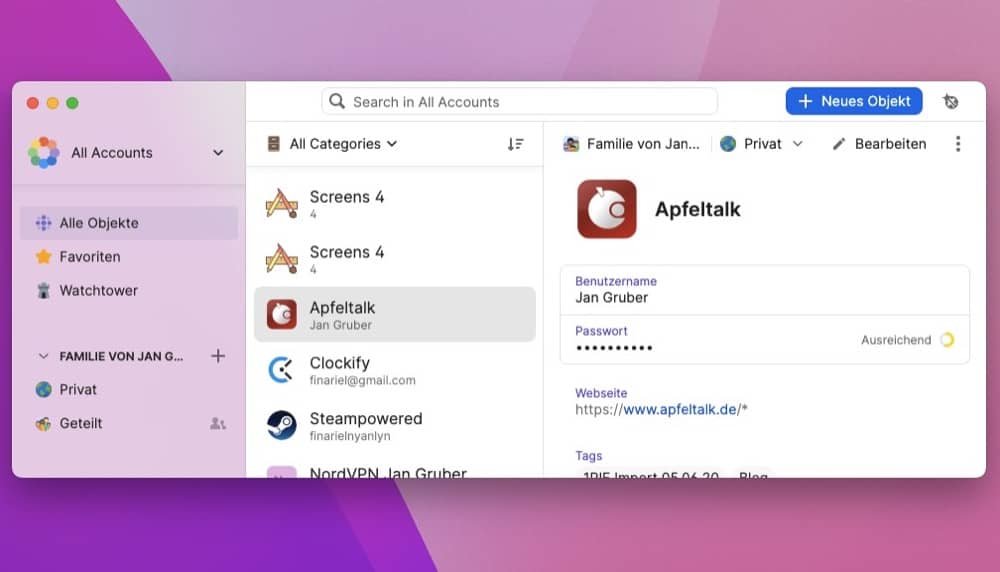Create a new item with Neues Objekt
The height and width of the screenshot is (572, 1000).
(853, 101)
